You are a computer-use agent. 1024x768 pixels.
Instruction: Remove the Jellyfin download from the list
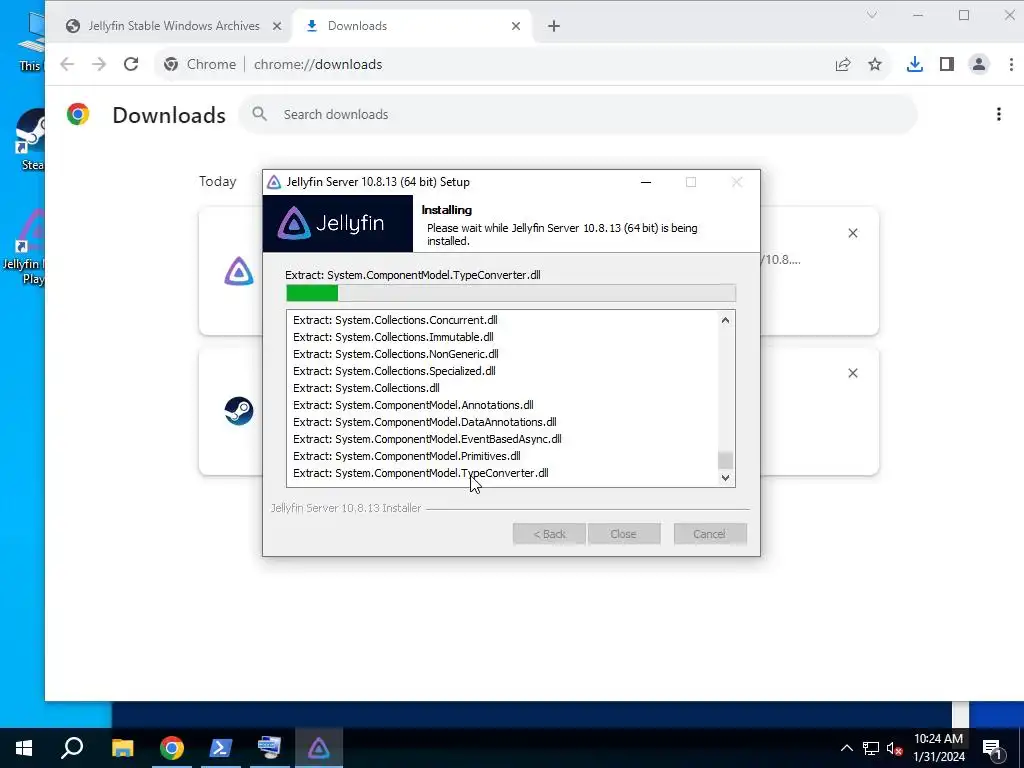point(853,233)
